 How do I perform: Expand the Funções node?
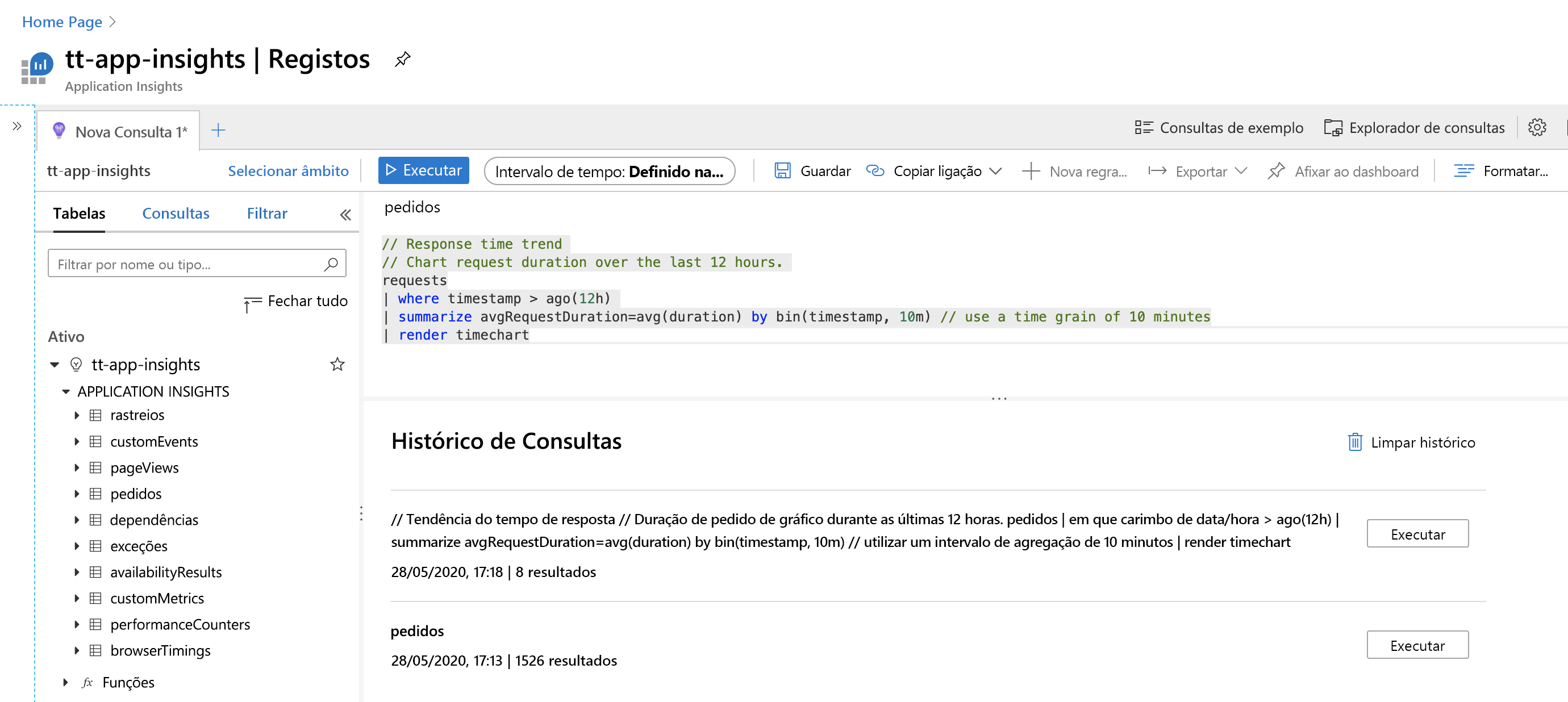(66, 683)
